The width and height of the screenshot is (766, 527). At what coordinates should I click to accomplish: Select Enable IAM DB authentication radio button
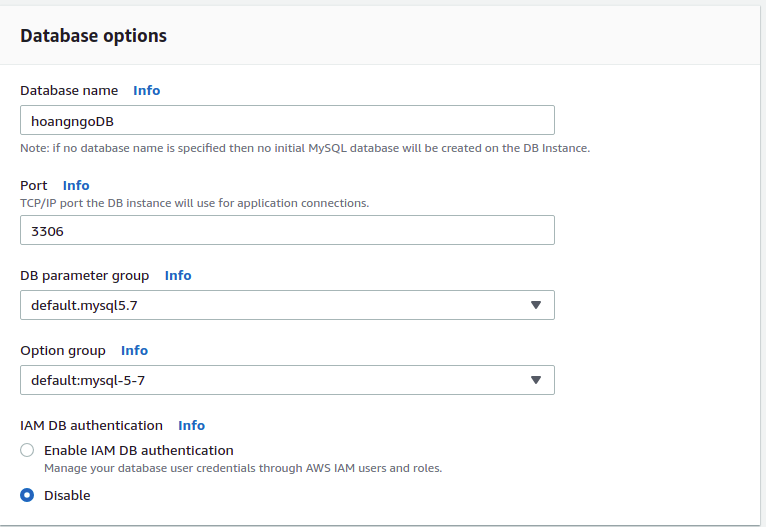[x=27, y=450]
